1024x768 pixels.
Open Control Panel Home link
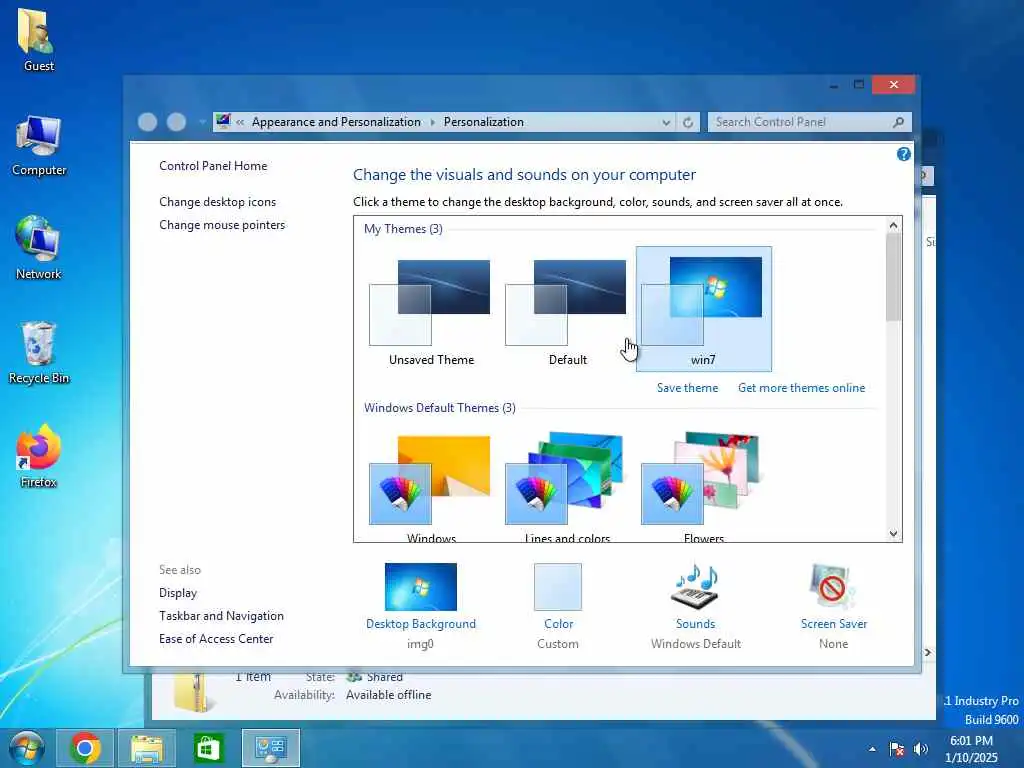click(213, 166)
